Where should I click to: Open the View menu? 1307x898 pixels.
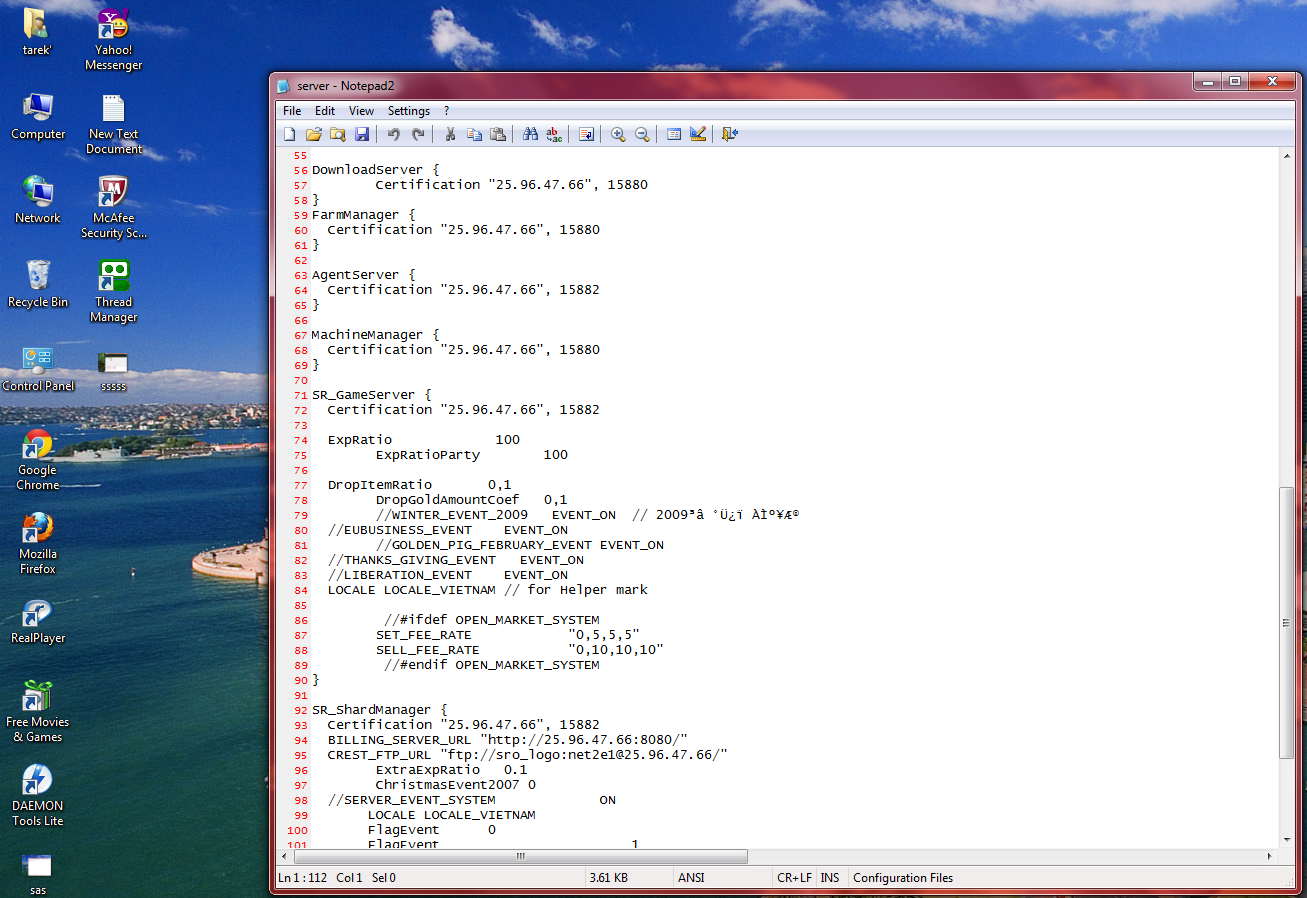361,111
